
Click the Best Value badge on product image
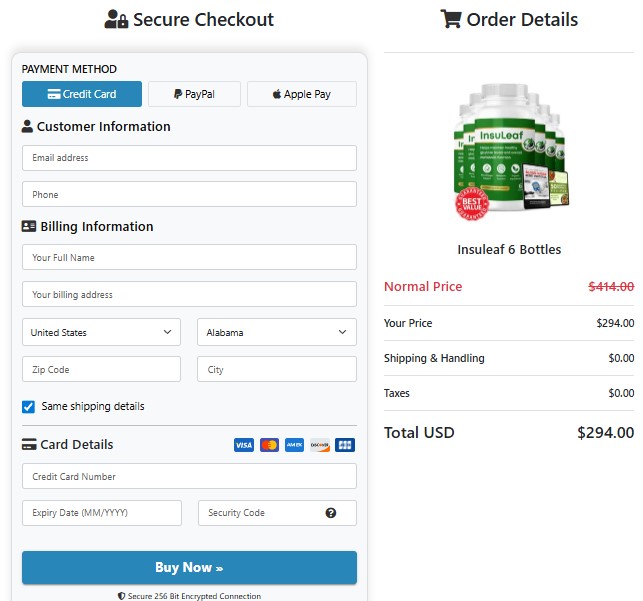(472, 201)
